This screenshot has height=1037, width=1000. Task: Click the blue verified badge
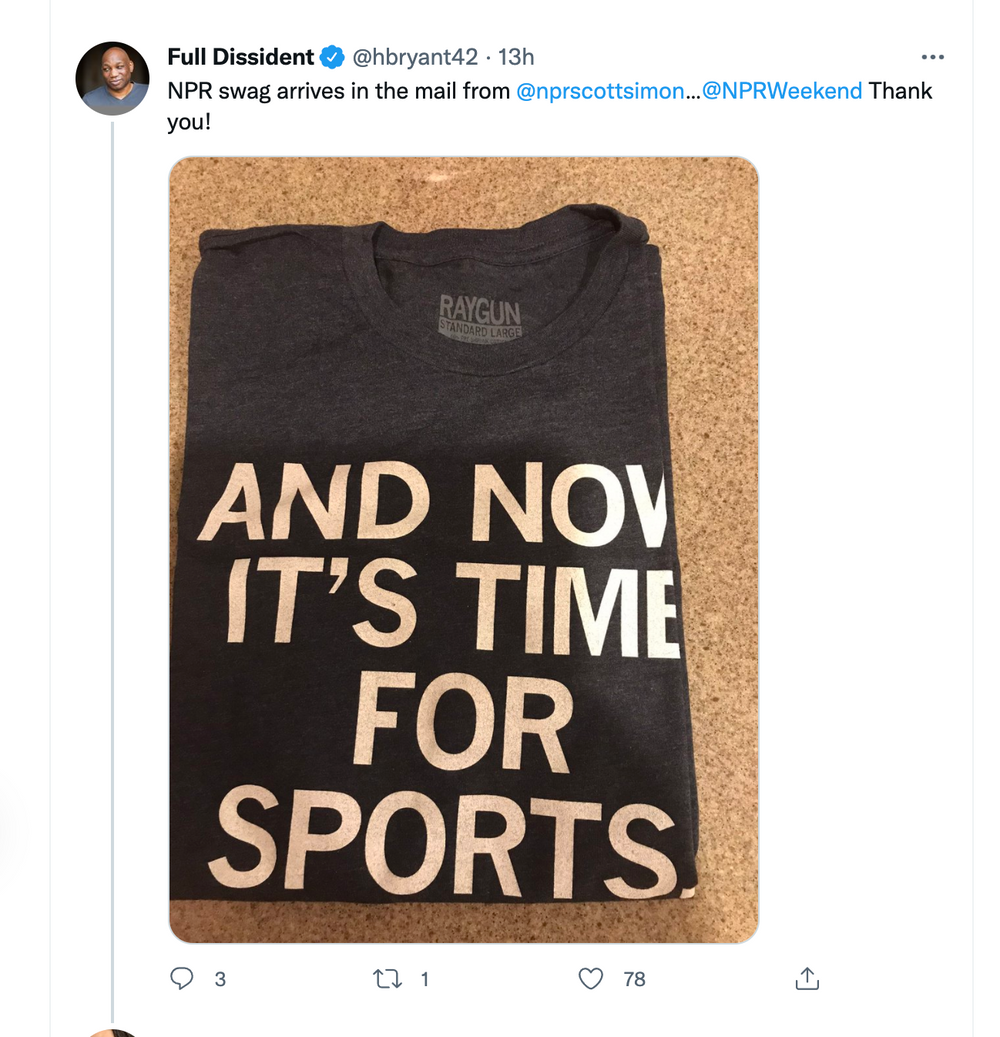[x=331, y=57]
